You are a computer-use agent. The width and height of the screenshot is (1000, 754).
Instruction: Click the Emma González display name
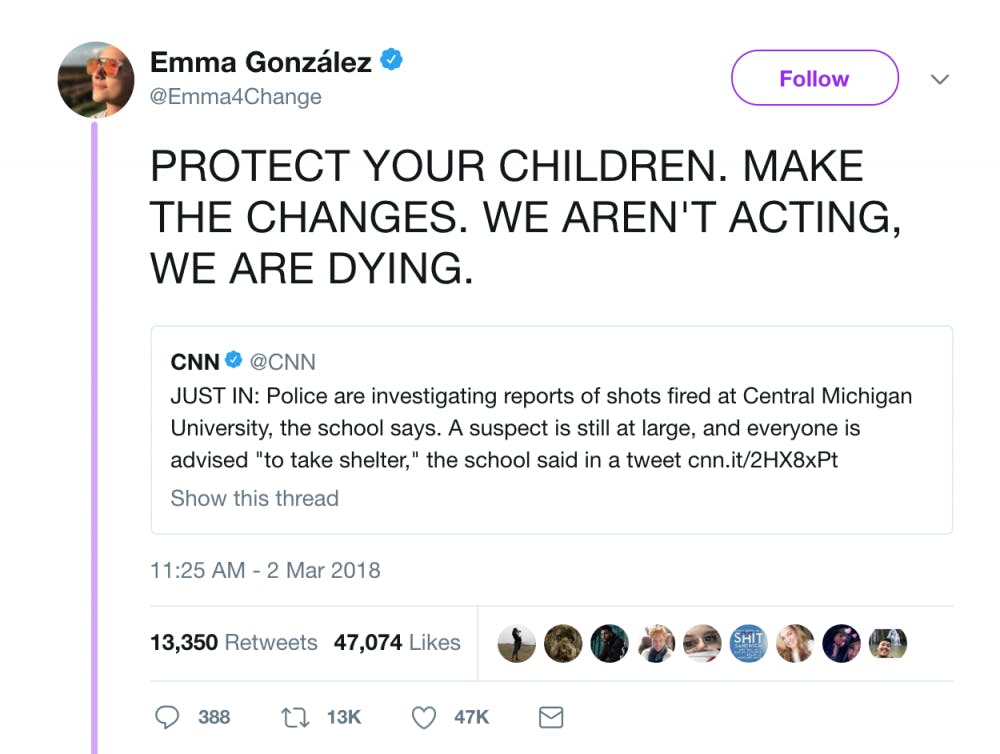click(260, 62)
